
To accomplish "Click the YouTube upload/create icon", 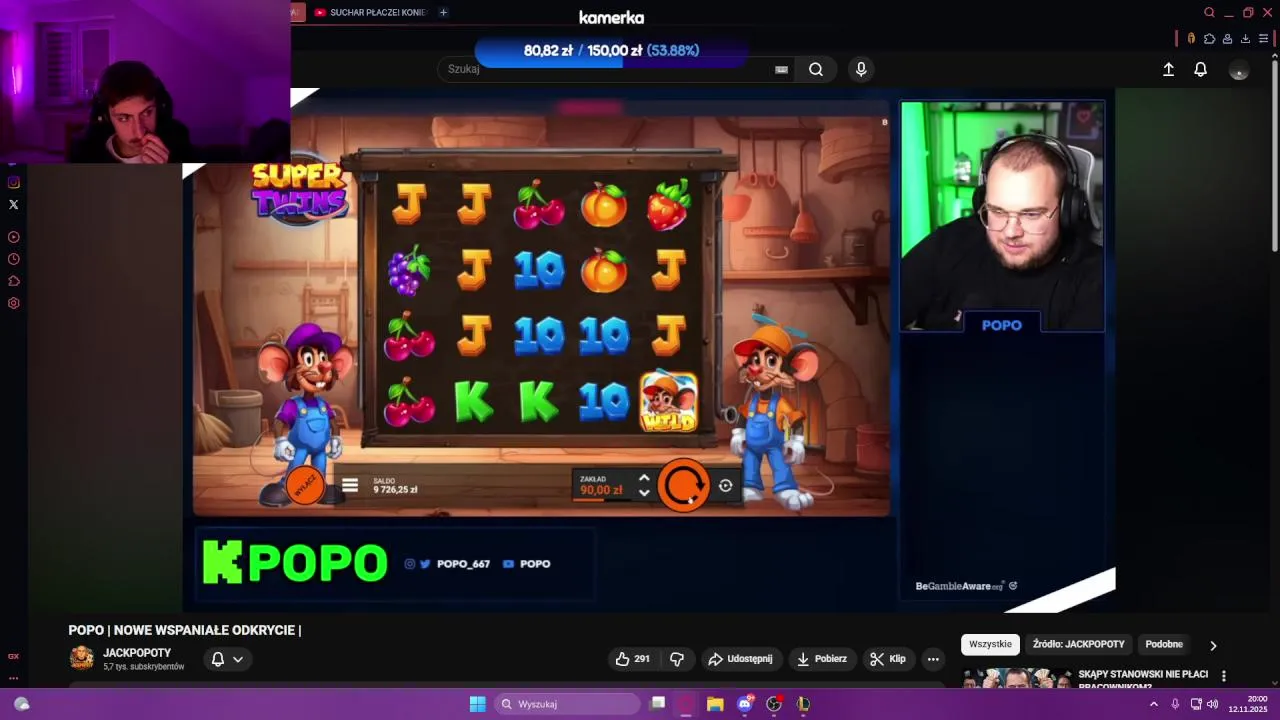I will pyautogui.click(x=1168, y=69).
